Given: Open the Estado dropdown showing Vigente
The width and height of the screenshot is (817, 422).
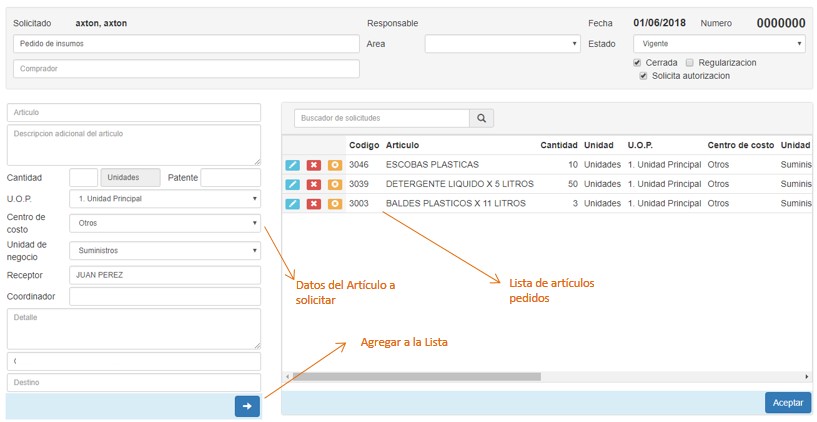Looking at the screenshot, I should (x=718, y=44).
